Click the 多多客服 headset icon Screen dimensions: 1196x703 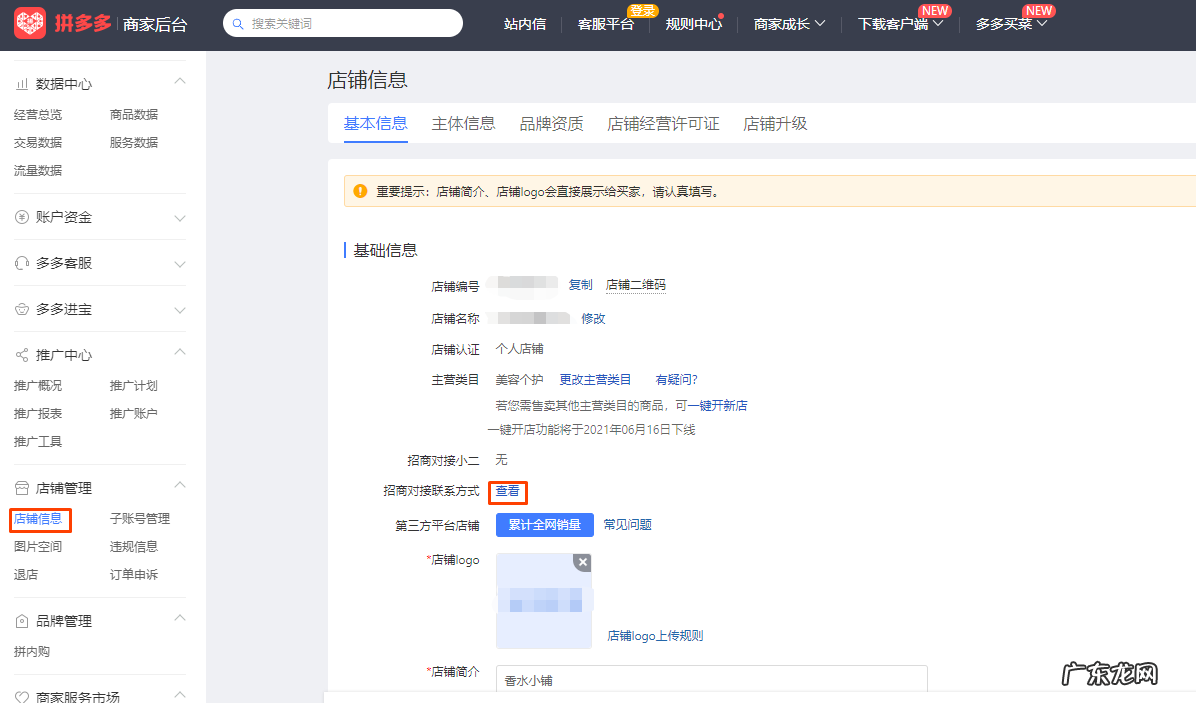20,262
